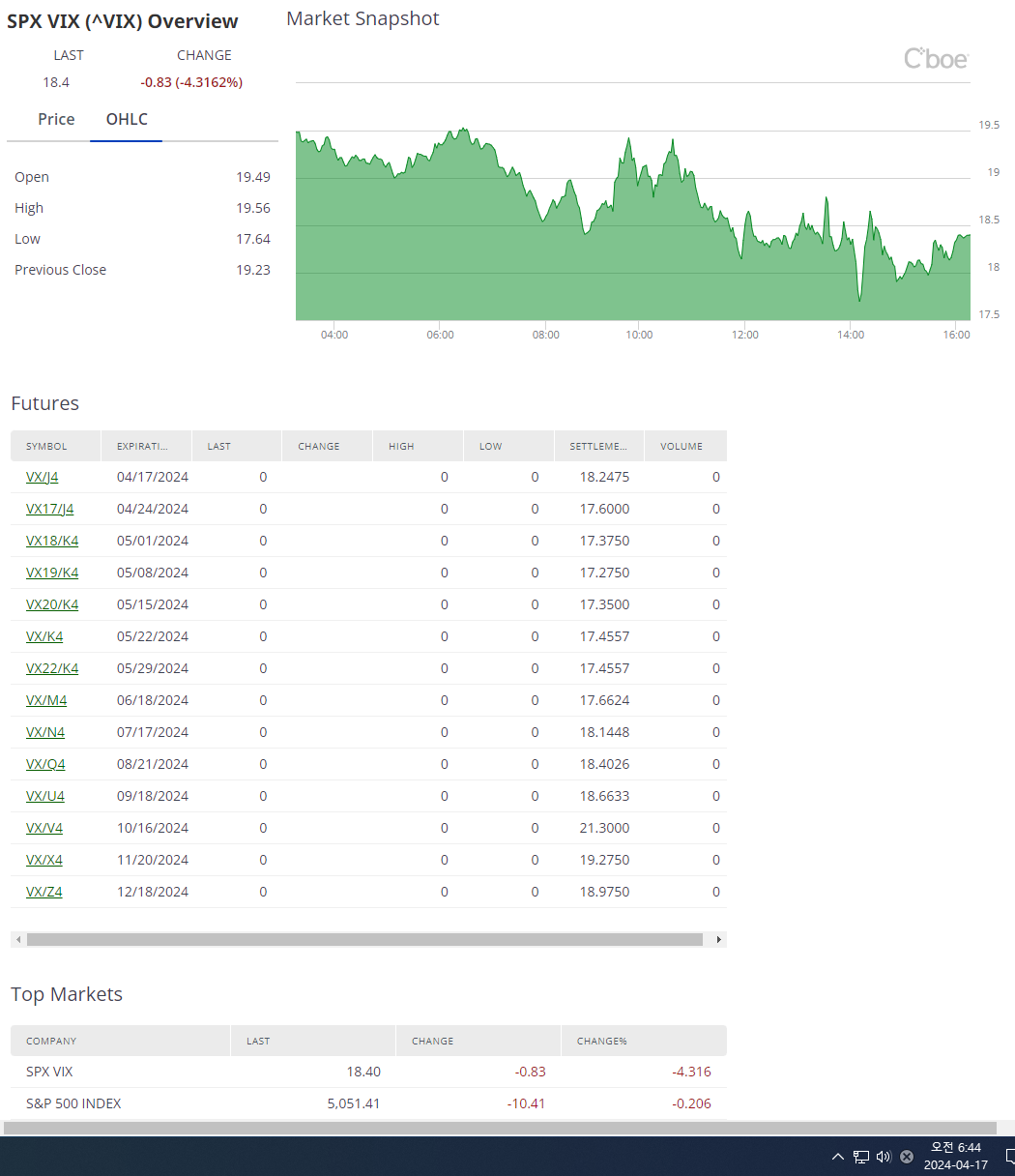Open the network status tray icon
The height and width of the screenshot is (1176, 1015).
click(x=861, y=1157)
